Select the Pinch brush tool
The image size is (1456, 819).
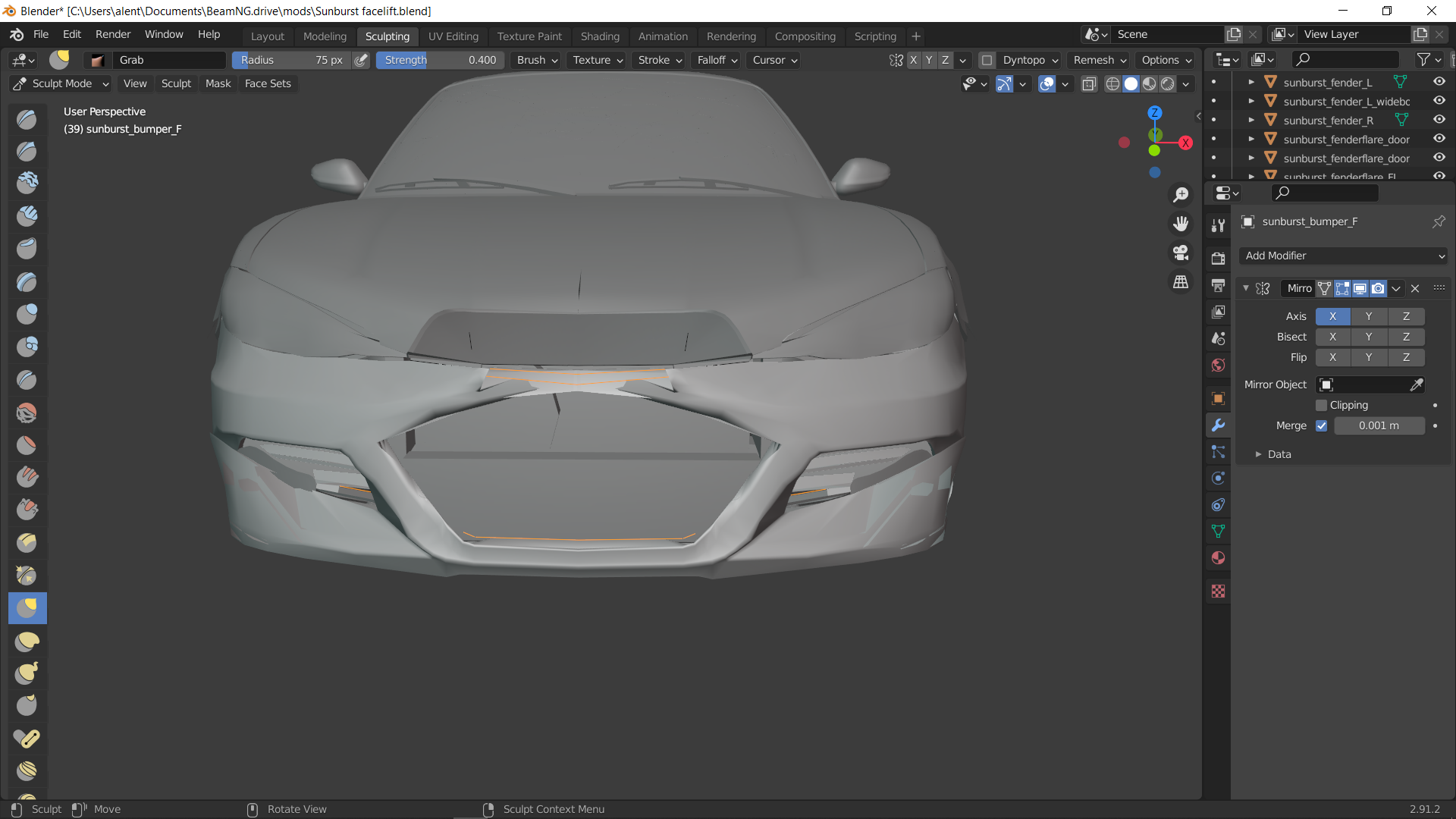(x=27, y=575)
